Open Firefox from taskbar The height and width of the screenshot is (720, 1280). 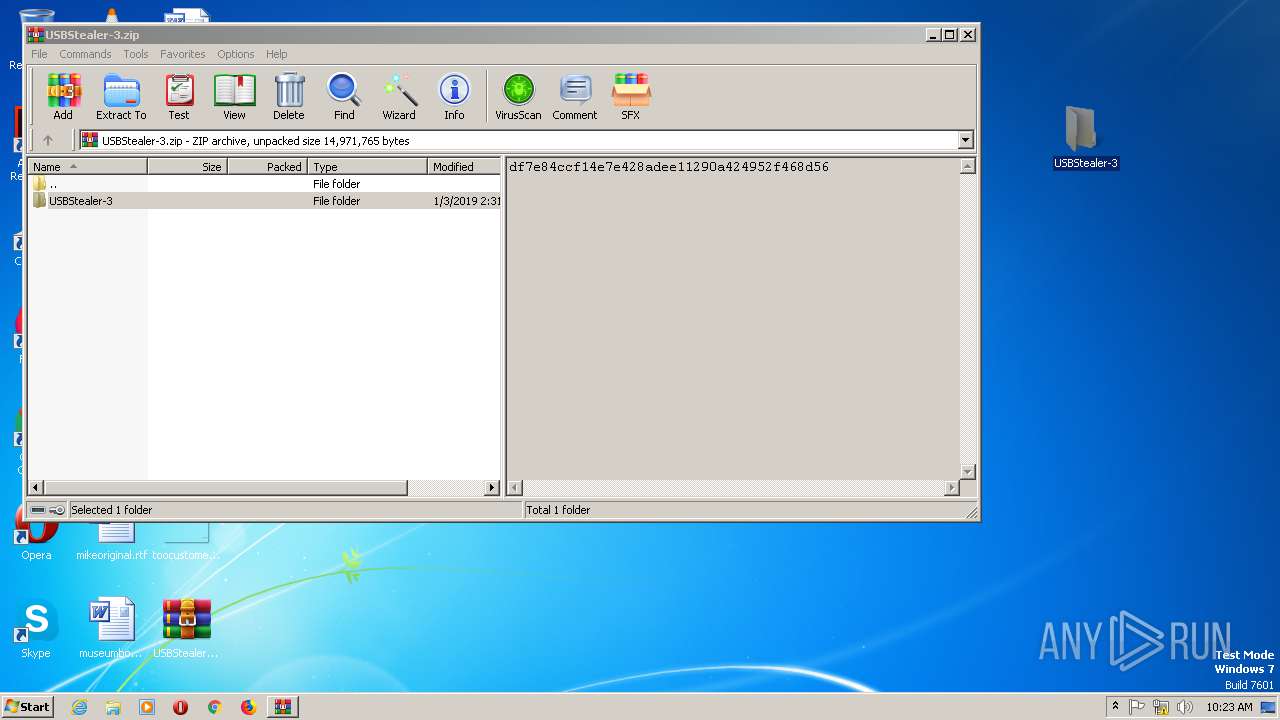(x=248, y=707)
